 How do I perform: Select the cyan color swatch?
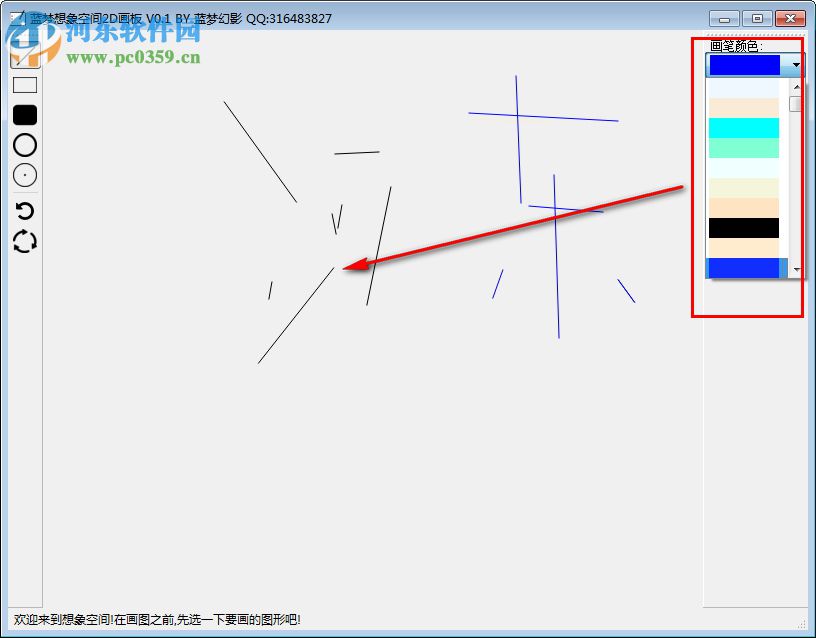(x=743, y=127)
